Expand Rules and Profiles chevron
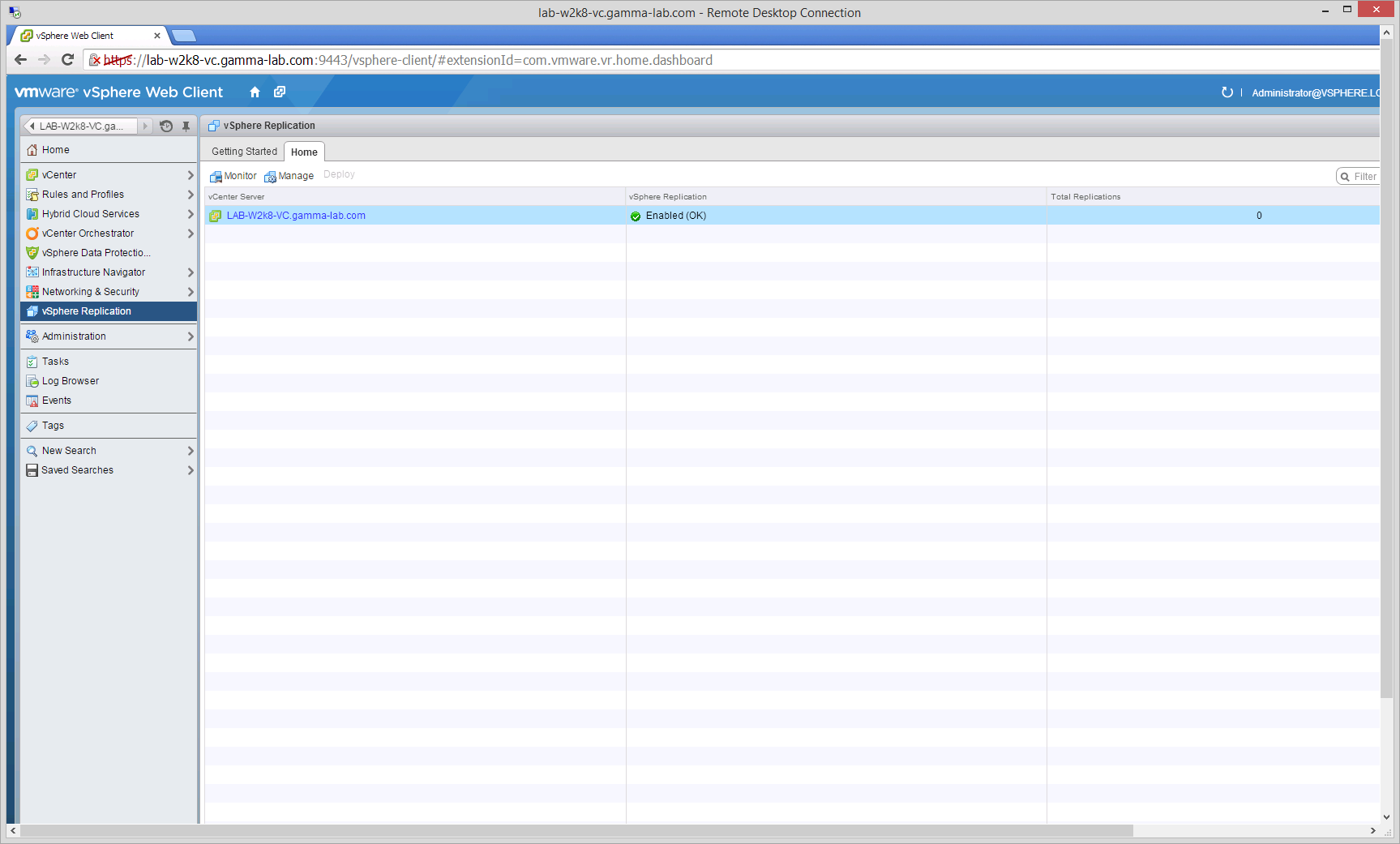Viewport: 1400px width, 844px height. [191, 195]
